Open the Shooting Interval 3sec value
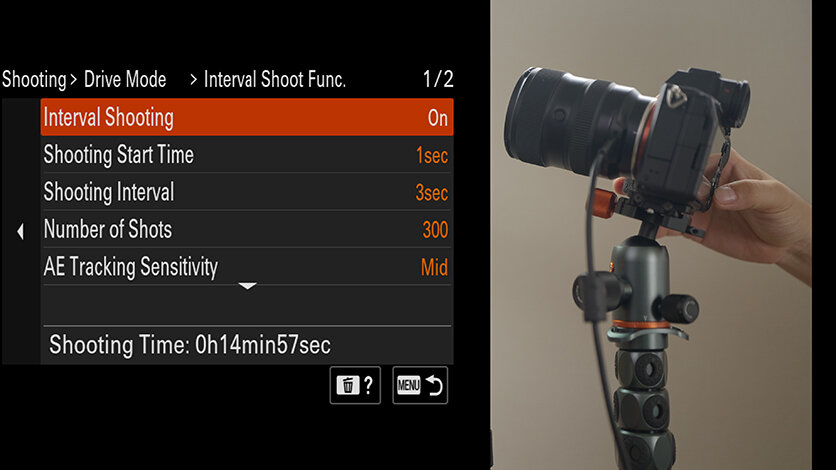Image resolution: width=836 pixels, height=470 pixels. (432, 192)
